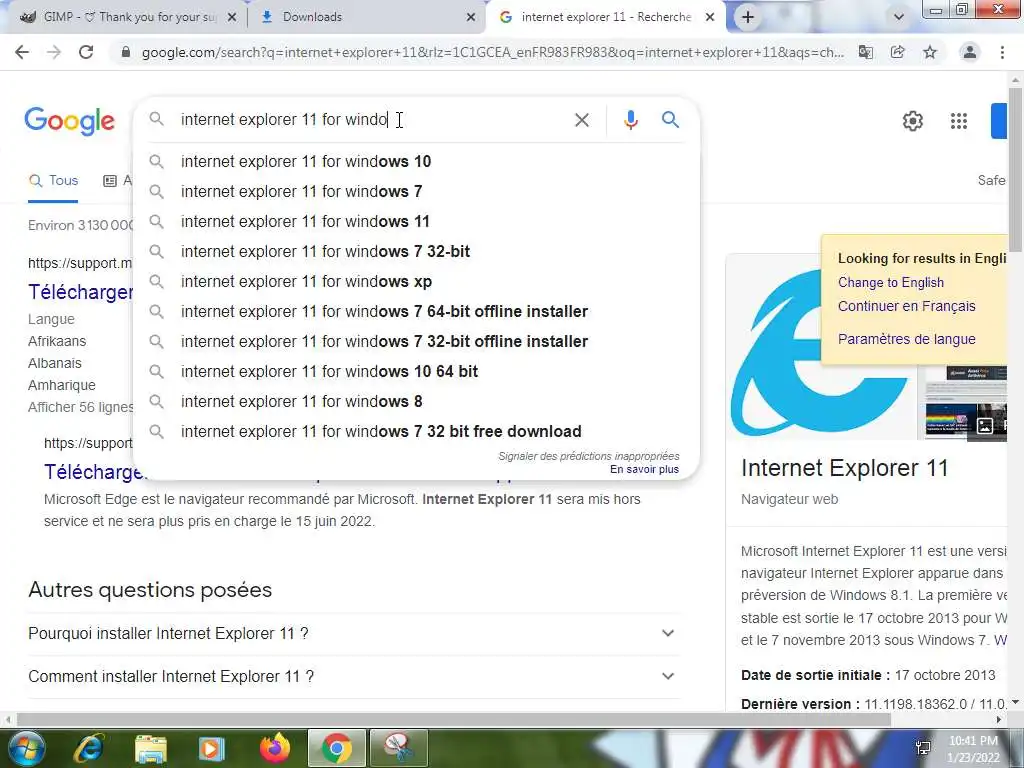Open the Google apps grid
Screen dimensions: 1024x768
point(959,121)
